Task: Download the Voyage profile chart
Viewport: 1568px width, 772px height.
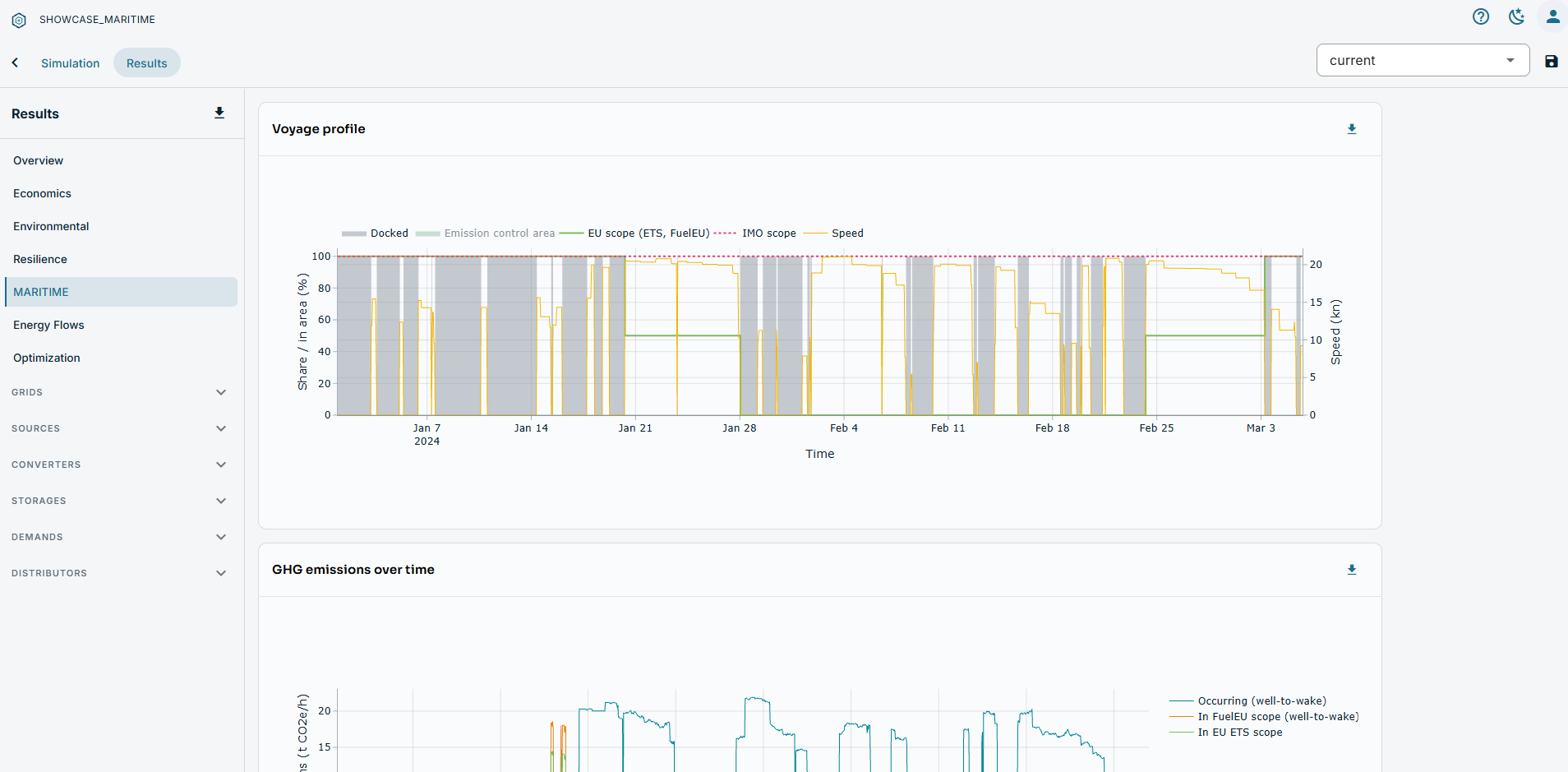Action: (1352, 129)
